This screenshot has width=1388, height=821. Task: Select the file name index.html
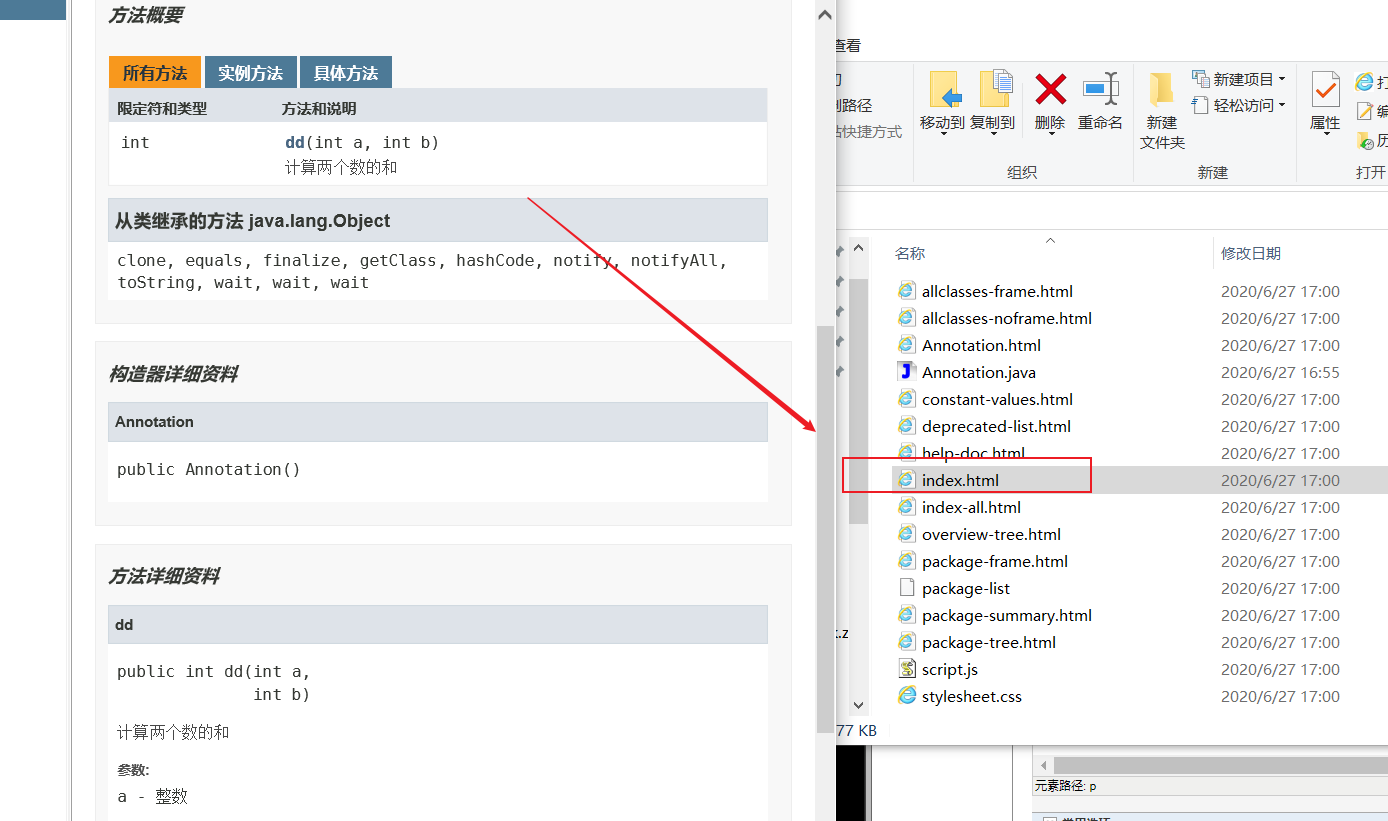(x=960, y=480)
